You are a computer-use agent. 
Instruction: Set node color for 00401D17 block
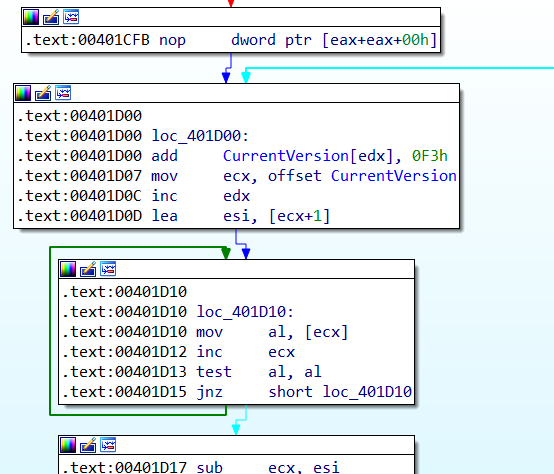(x=68, y=445)
